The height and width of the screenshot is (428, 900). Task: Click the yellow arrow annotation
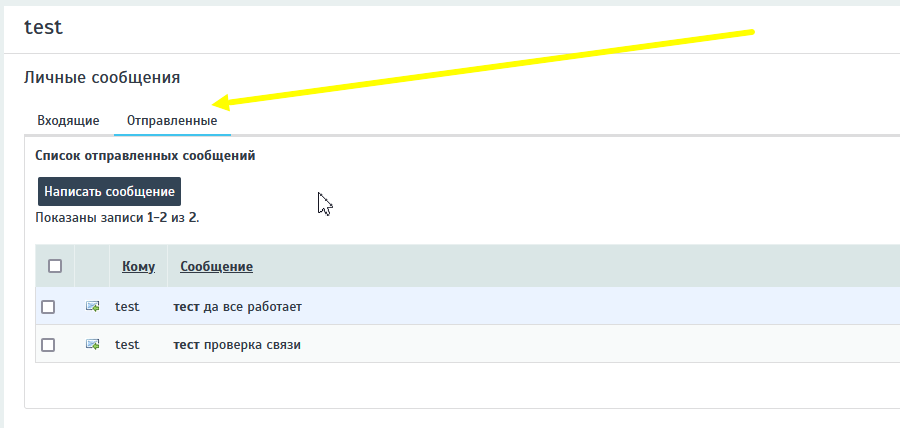[480, 67]
